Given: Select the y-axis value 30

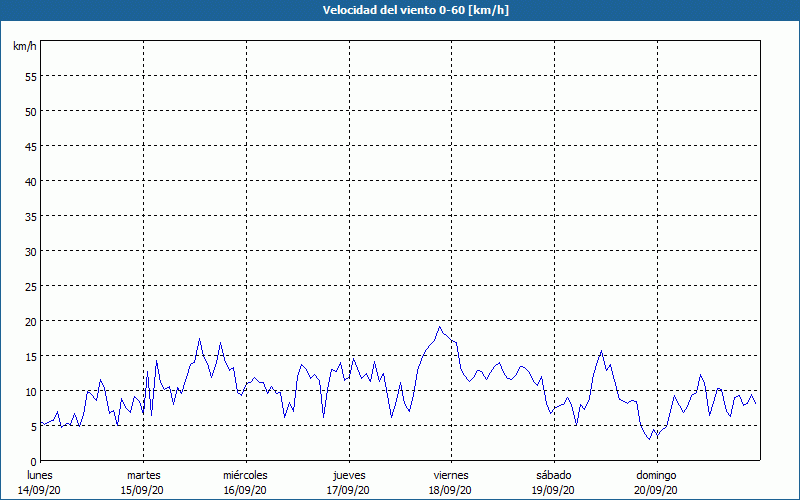Looking at the screenshot, I should pos(31,252).
